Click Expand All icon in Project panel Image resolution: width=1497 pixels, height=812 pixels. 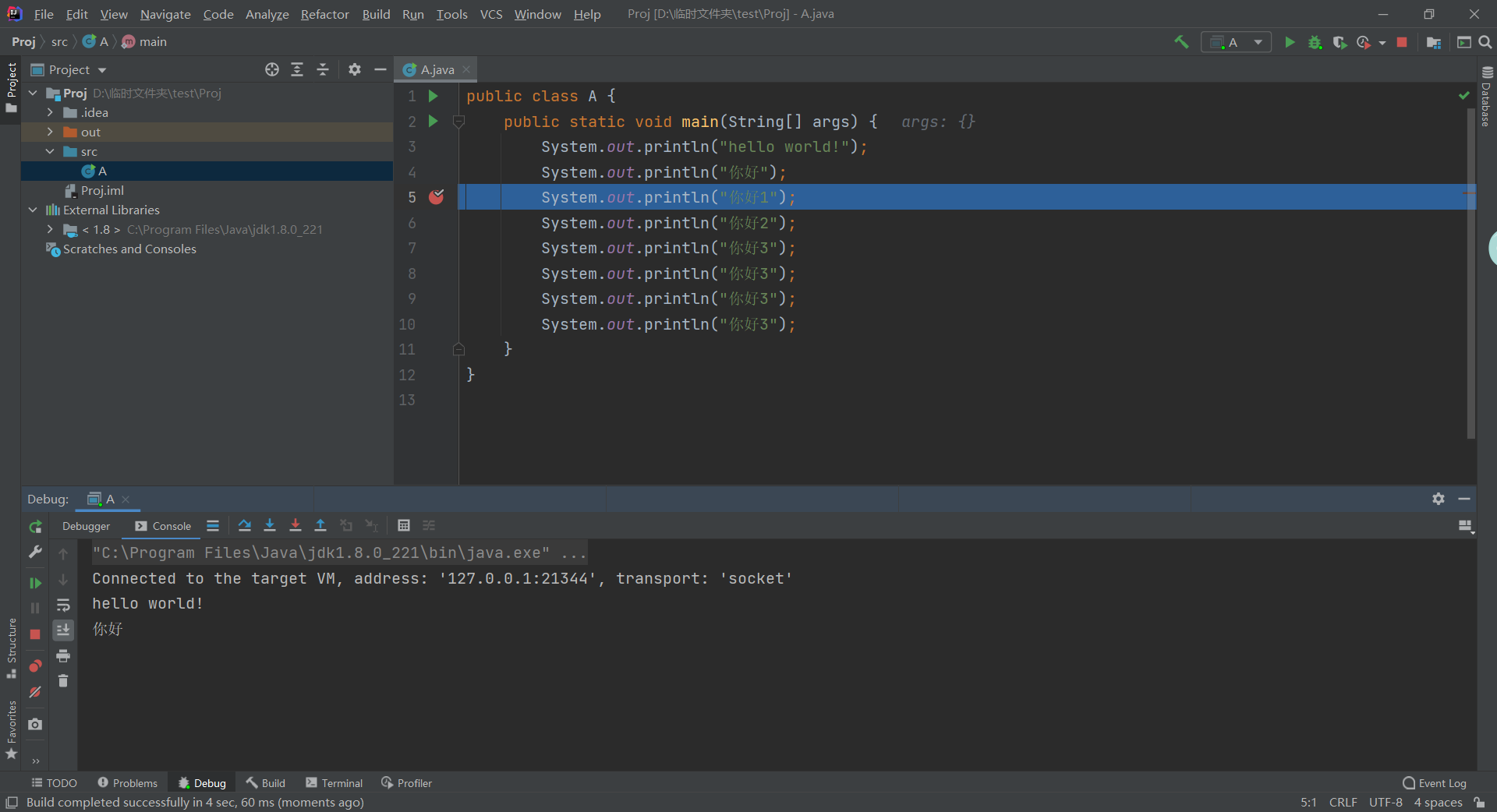point(297,69)
